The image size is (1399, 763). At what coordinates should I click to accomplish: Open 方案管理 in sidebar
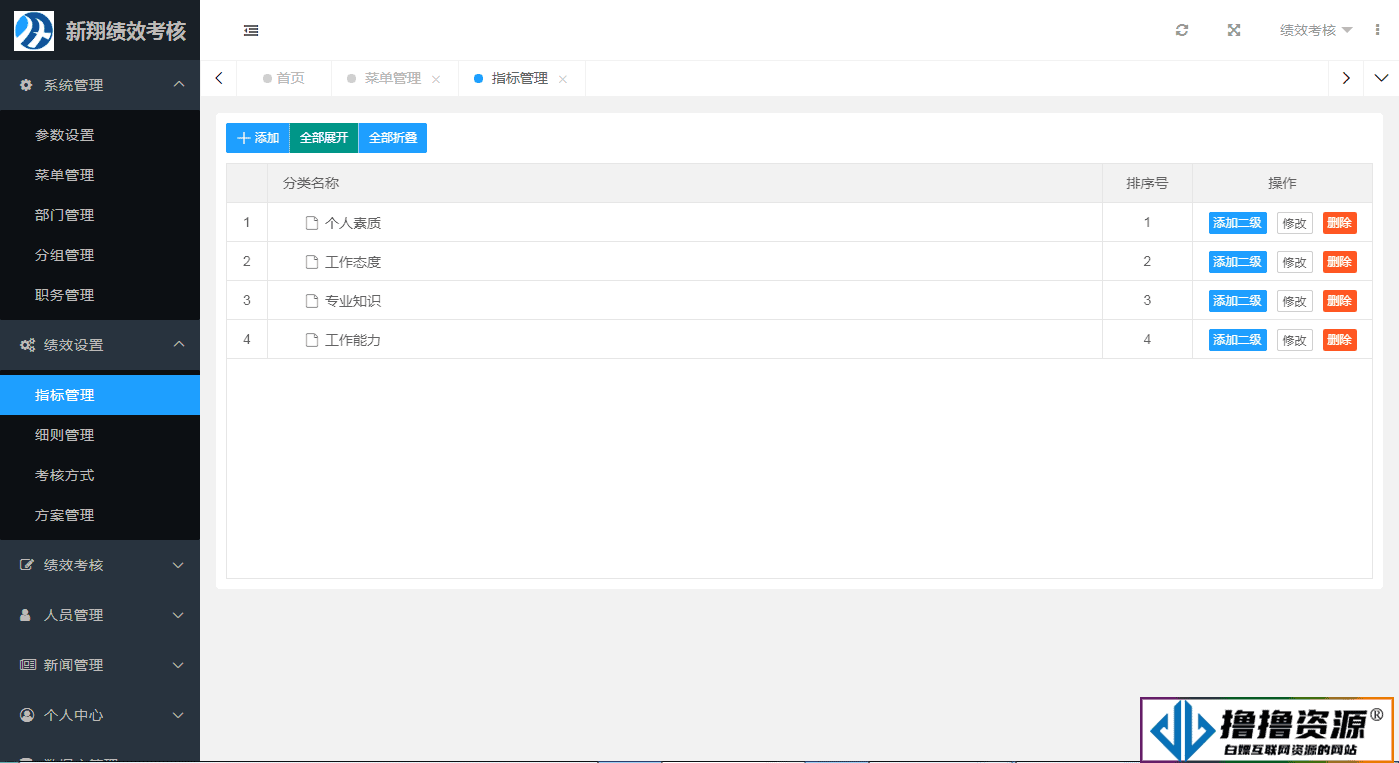100,515
